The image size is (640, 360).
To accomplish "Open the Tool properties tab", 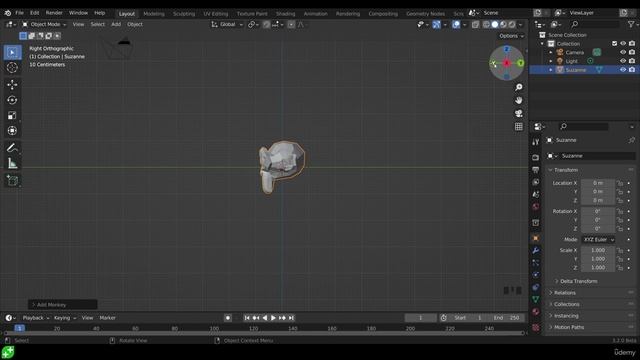I will pos(536,142).
